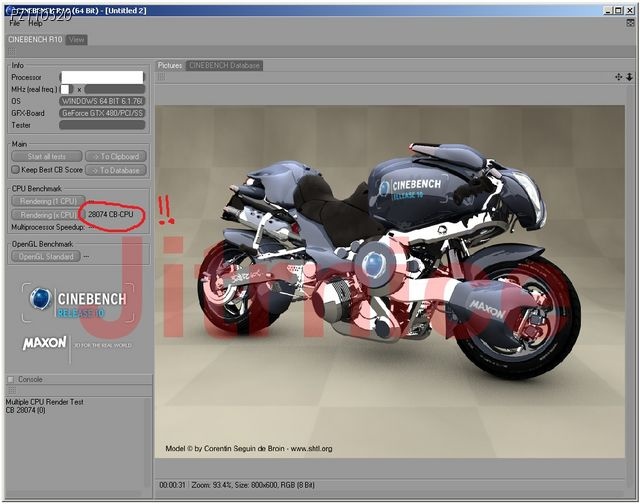Click the 28074 CB-CPU score text
This screenshot has height=504, width=640.
(111, 214)
